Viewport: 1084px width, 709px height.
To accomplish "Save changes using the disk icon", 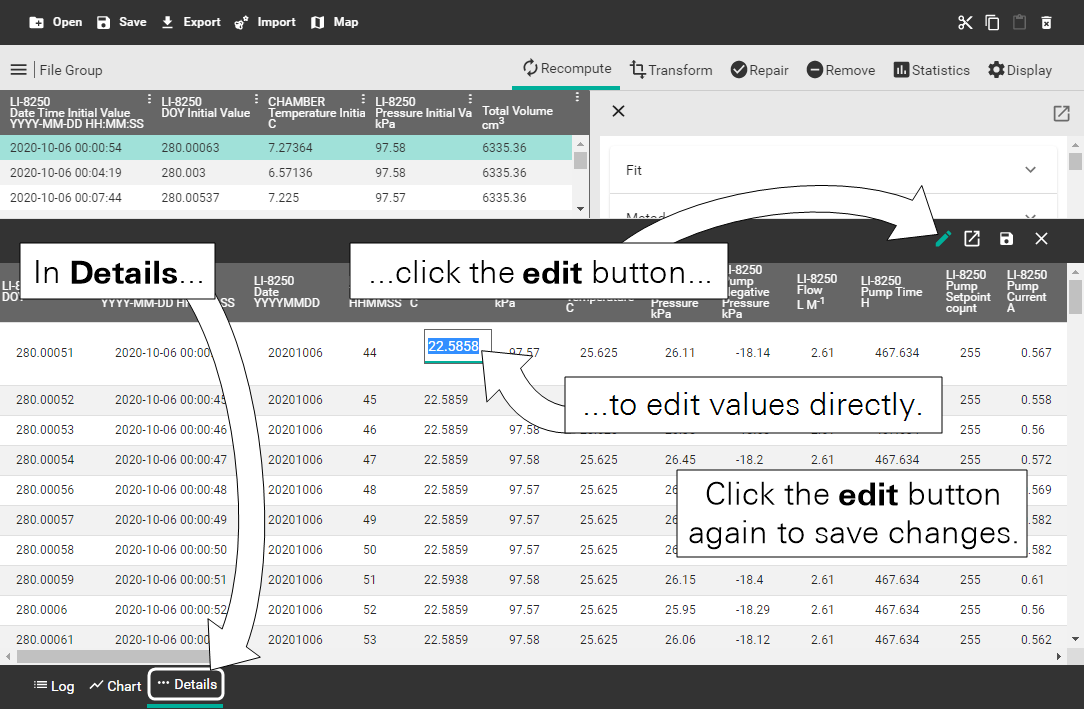I will [1006, 239].
